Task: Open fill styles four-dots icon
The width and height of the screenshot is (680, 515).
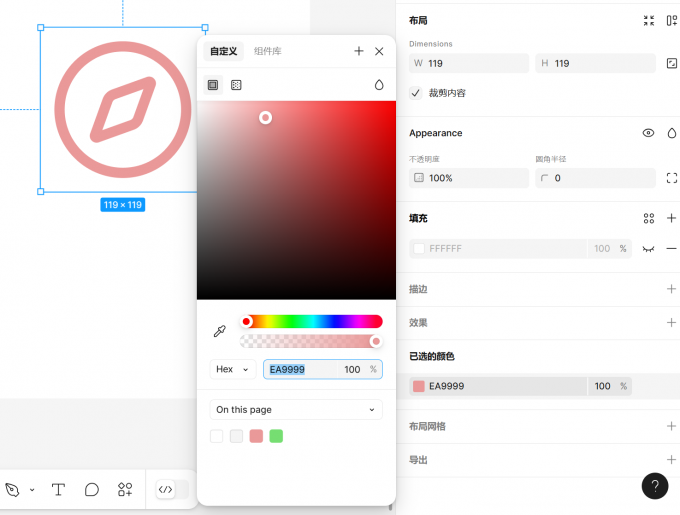Action: tap(649, 218)
